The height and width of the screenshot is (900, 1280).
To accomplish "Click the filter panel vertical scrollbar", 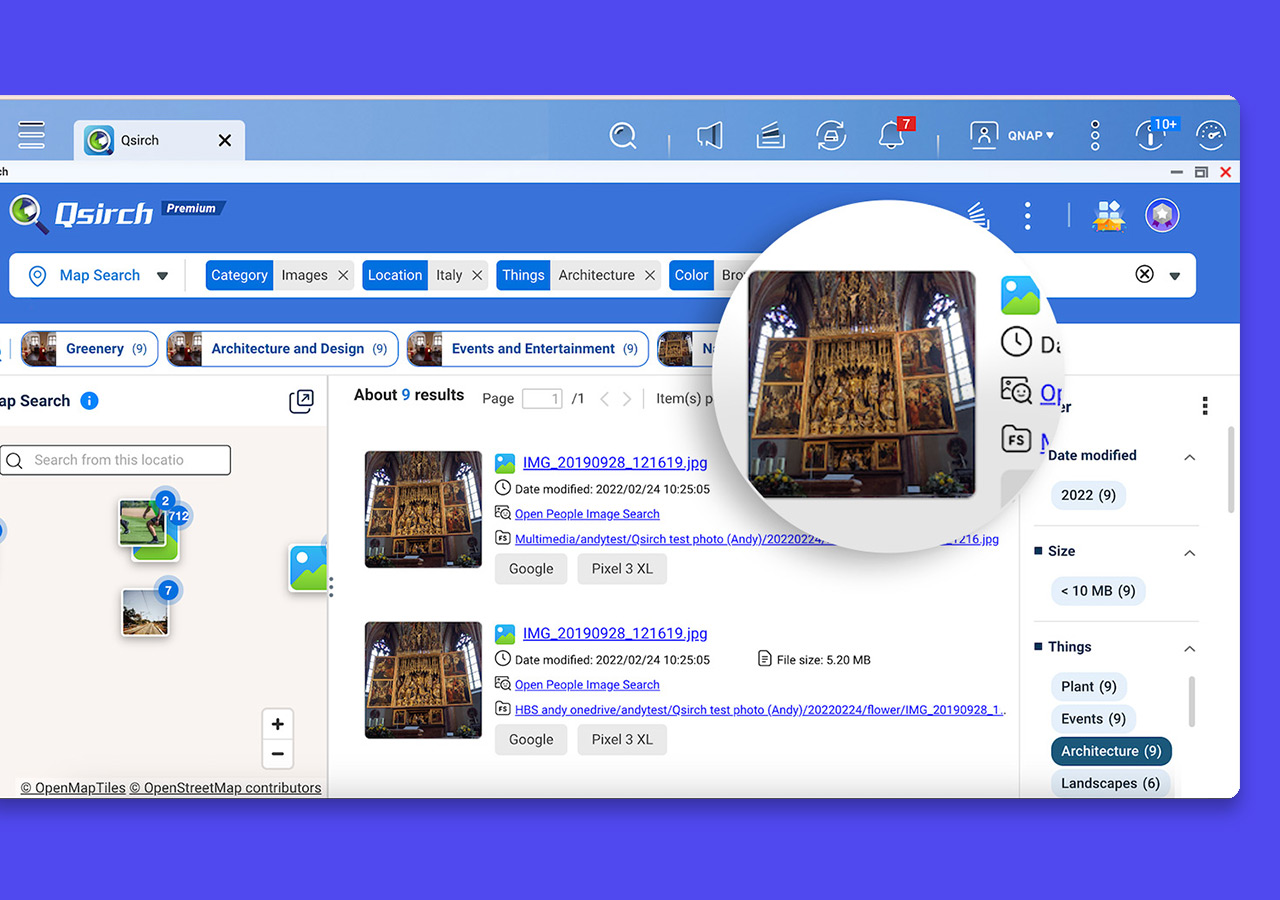I will click(x=1230, y=470).
